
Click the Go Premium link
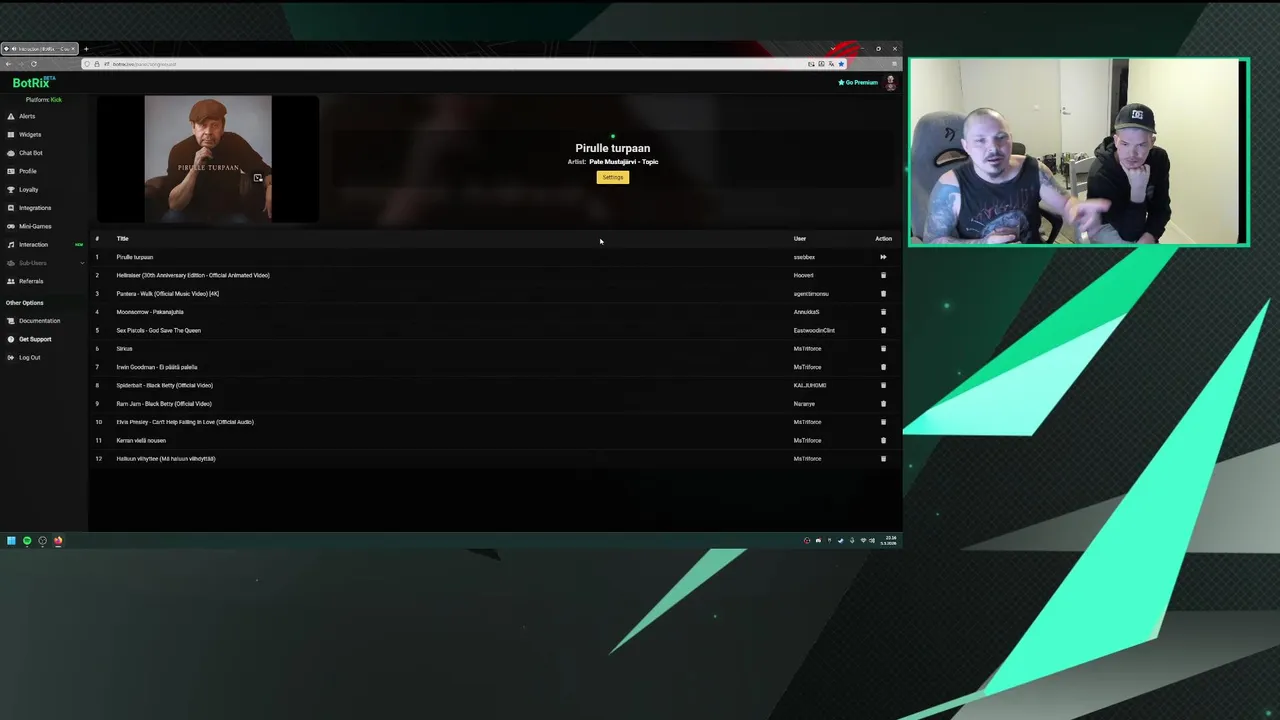coord(858,82)
